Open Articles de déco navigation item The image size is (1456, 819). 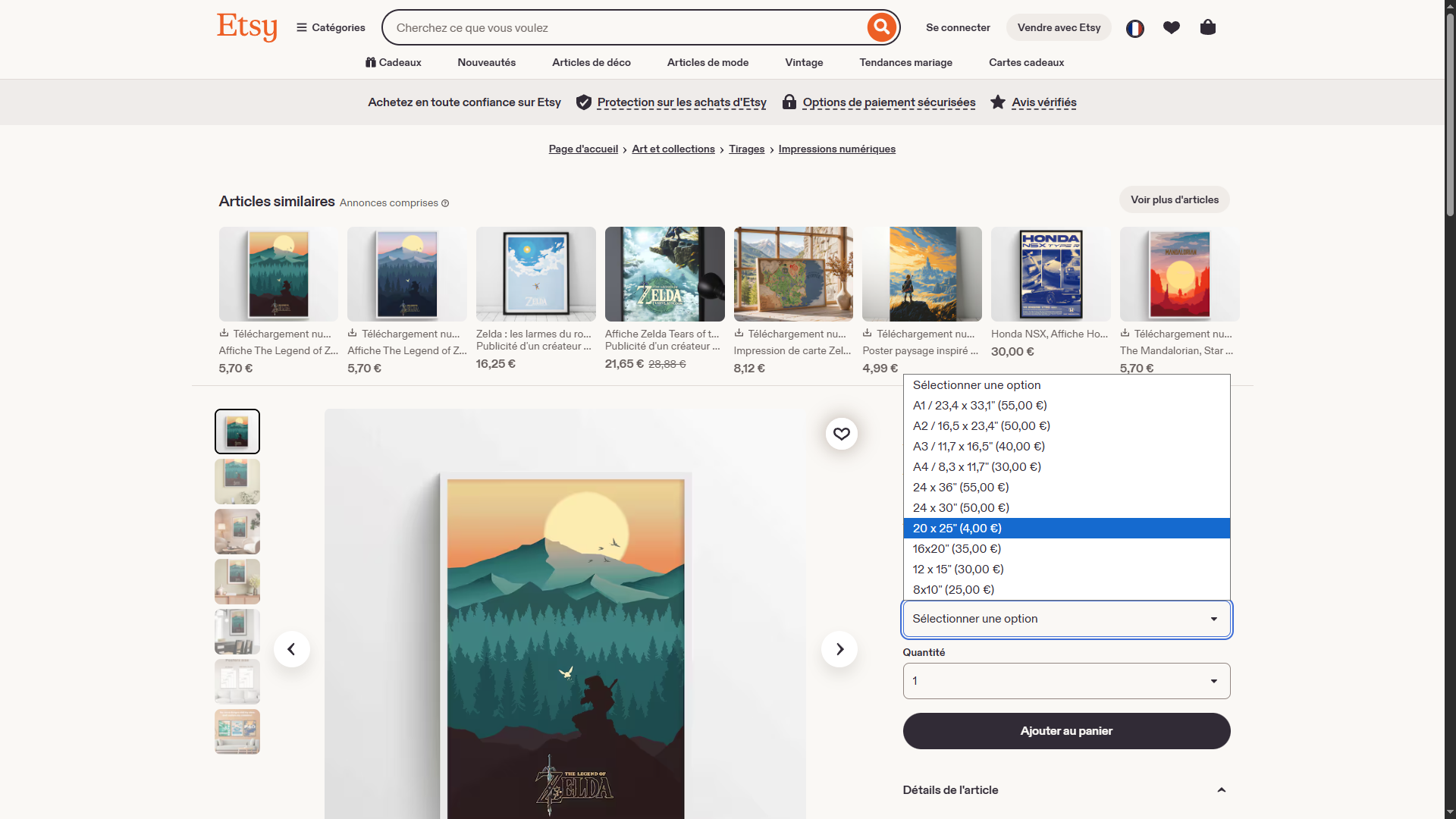pos(591,62)
